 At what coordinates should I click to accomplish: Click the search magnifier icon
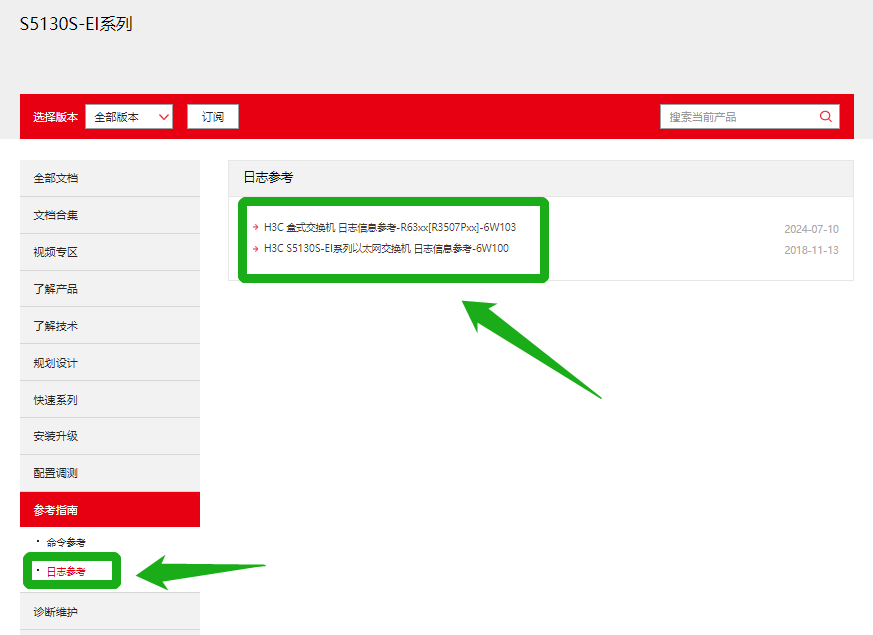pyautogui.click(x=826, y=116)
